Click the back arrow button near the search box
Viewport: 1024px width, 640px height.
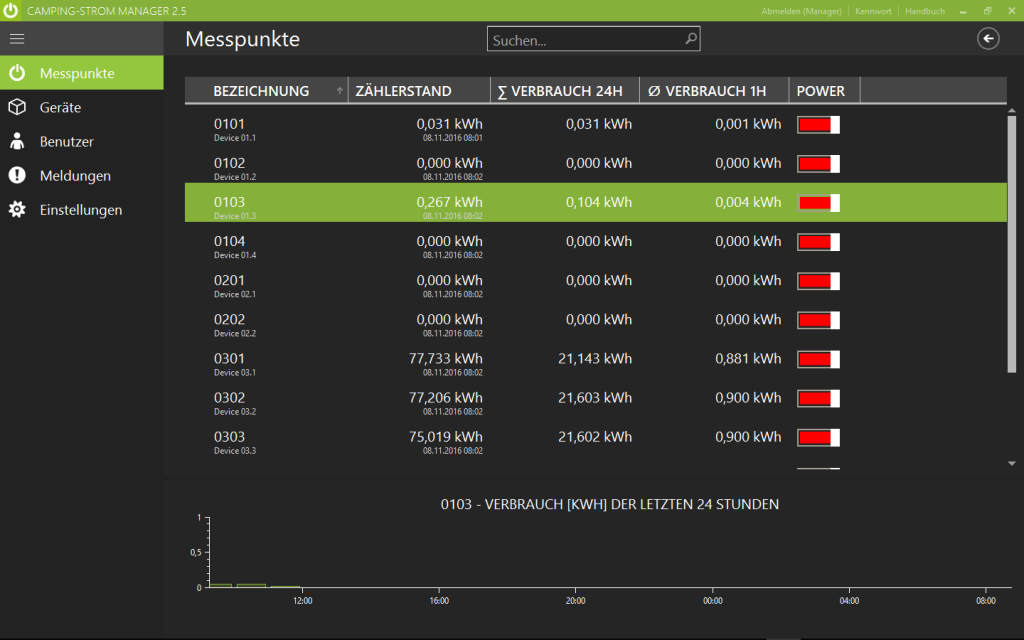point(988,39)
